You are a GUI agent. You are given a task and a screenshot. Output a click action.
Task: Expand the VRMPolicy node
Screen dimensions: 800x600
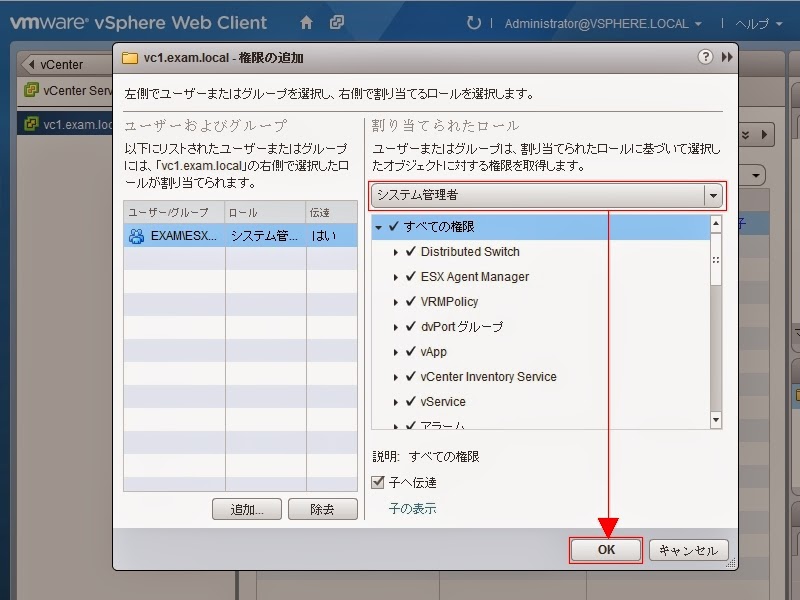click(x=395, y=302)
